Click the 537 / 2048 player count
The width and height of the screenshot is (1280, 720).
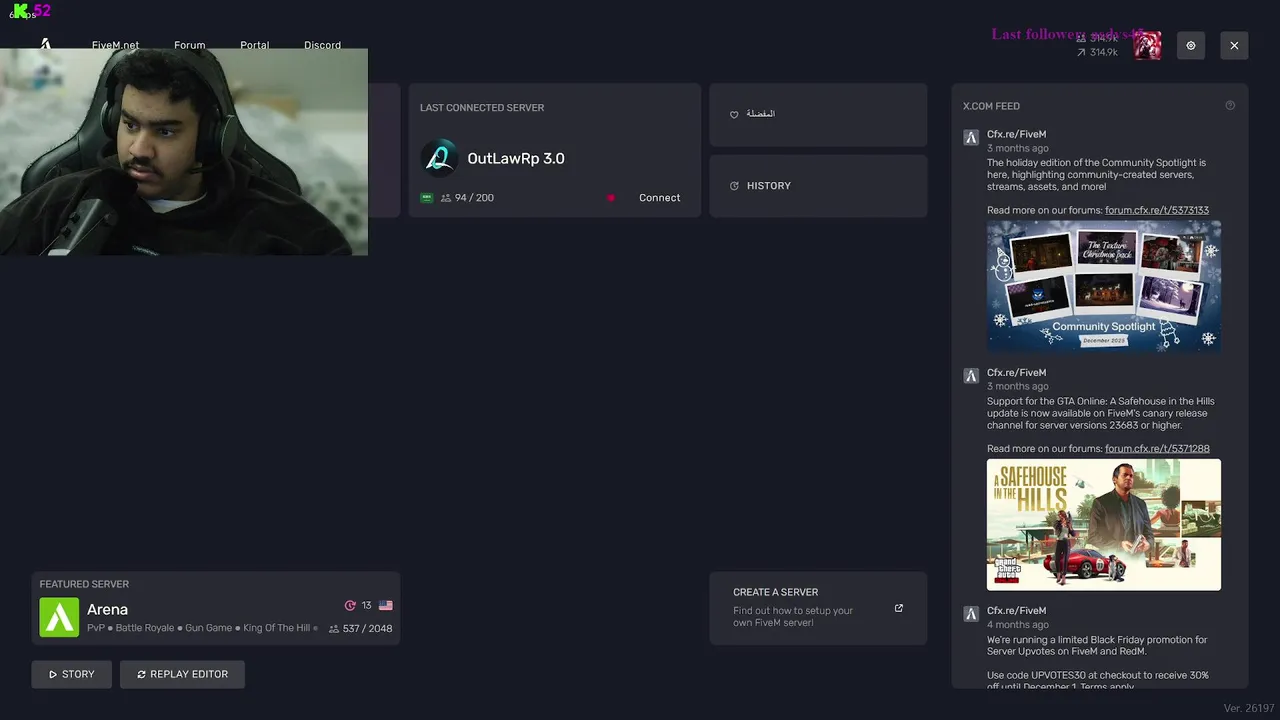point(367,629)
